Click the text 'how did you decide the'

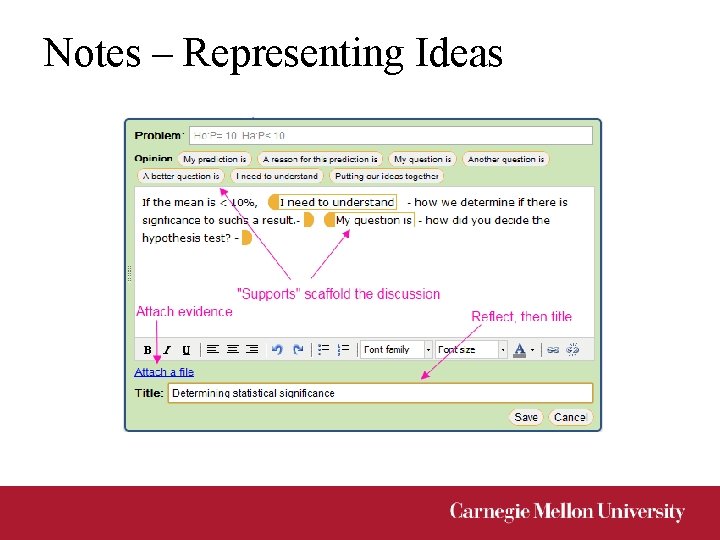click(488, 220)
